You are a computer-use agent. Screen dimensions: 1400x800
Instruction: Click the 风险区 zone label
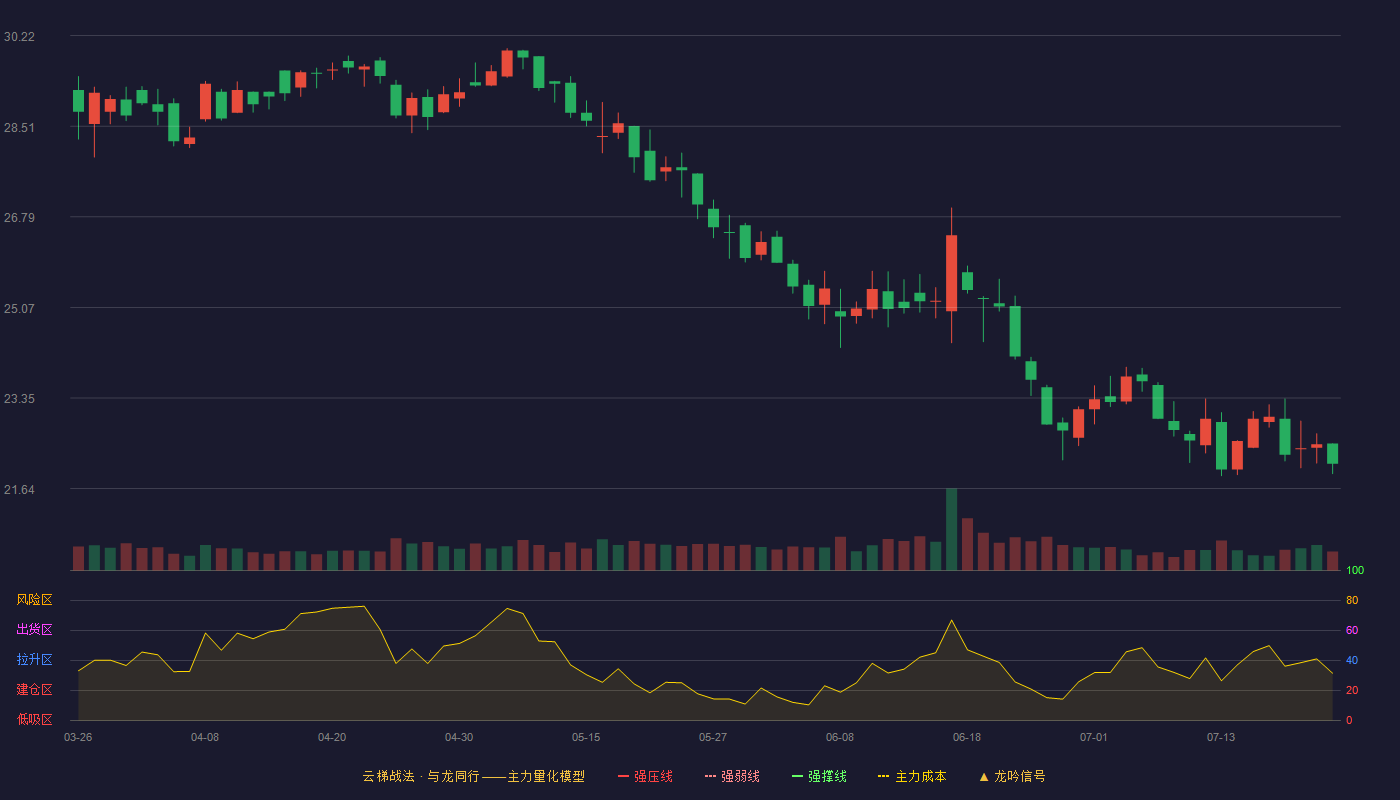[34, 600]
